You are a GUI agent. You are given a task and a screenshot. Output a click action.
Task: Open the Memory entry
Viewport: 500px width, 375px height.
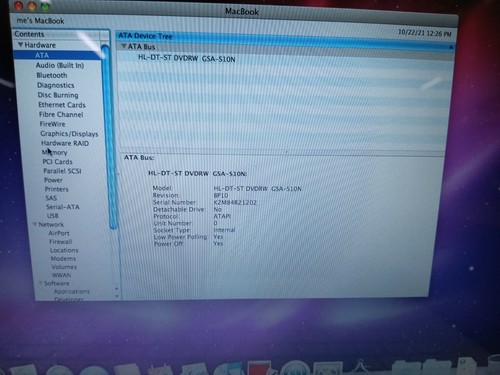pos(55,152)
